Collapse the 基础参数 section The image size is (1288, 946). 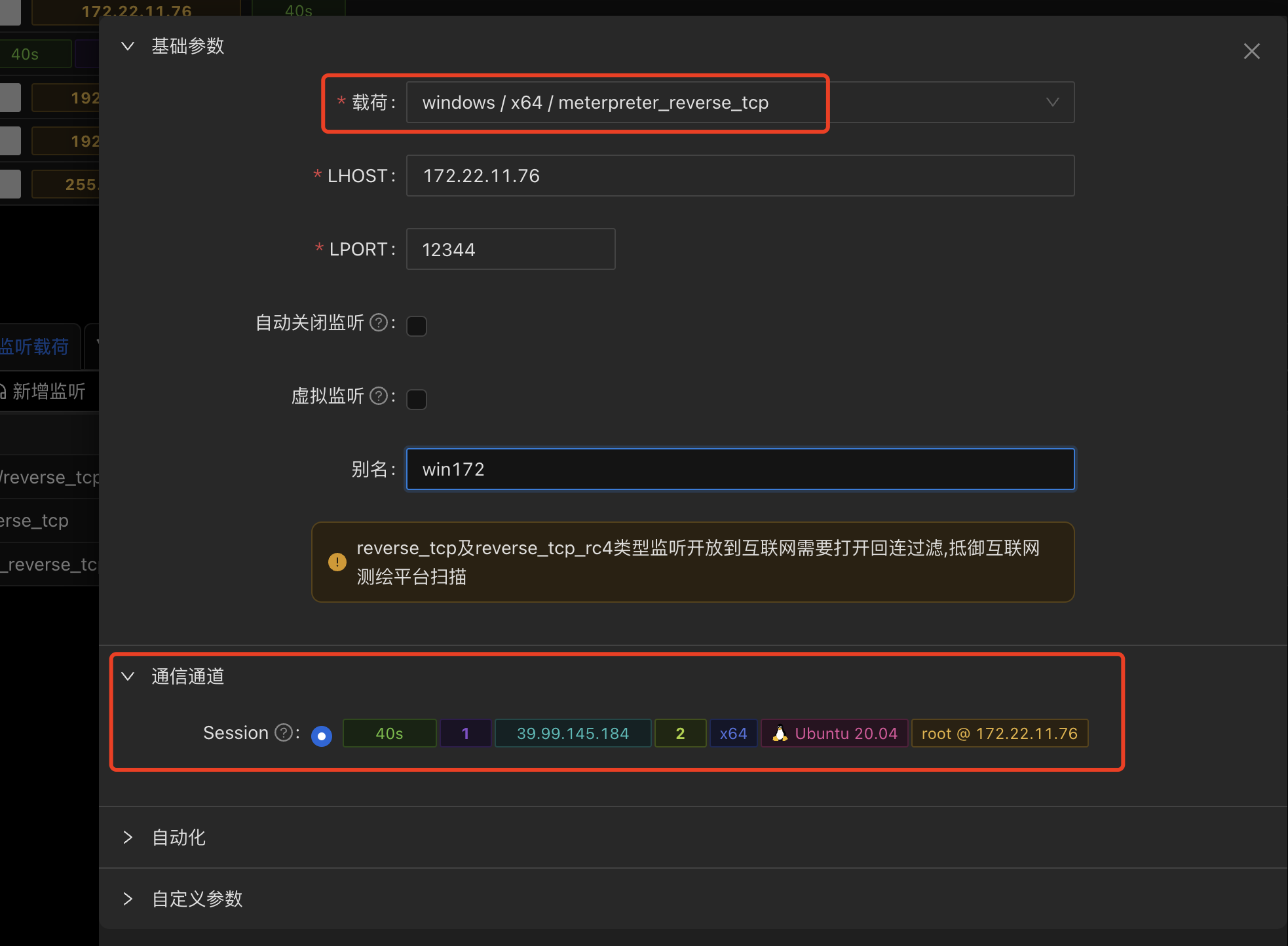pos(128,46)
